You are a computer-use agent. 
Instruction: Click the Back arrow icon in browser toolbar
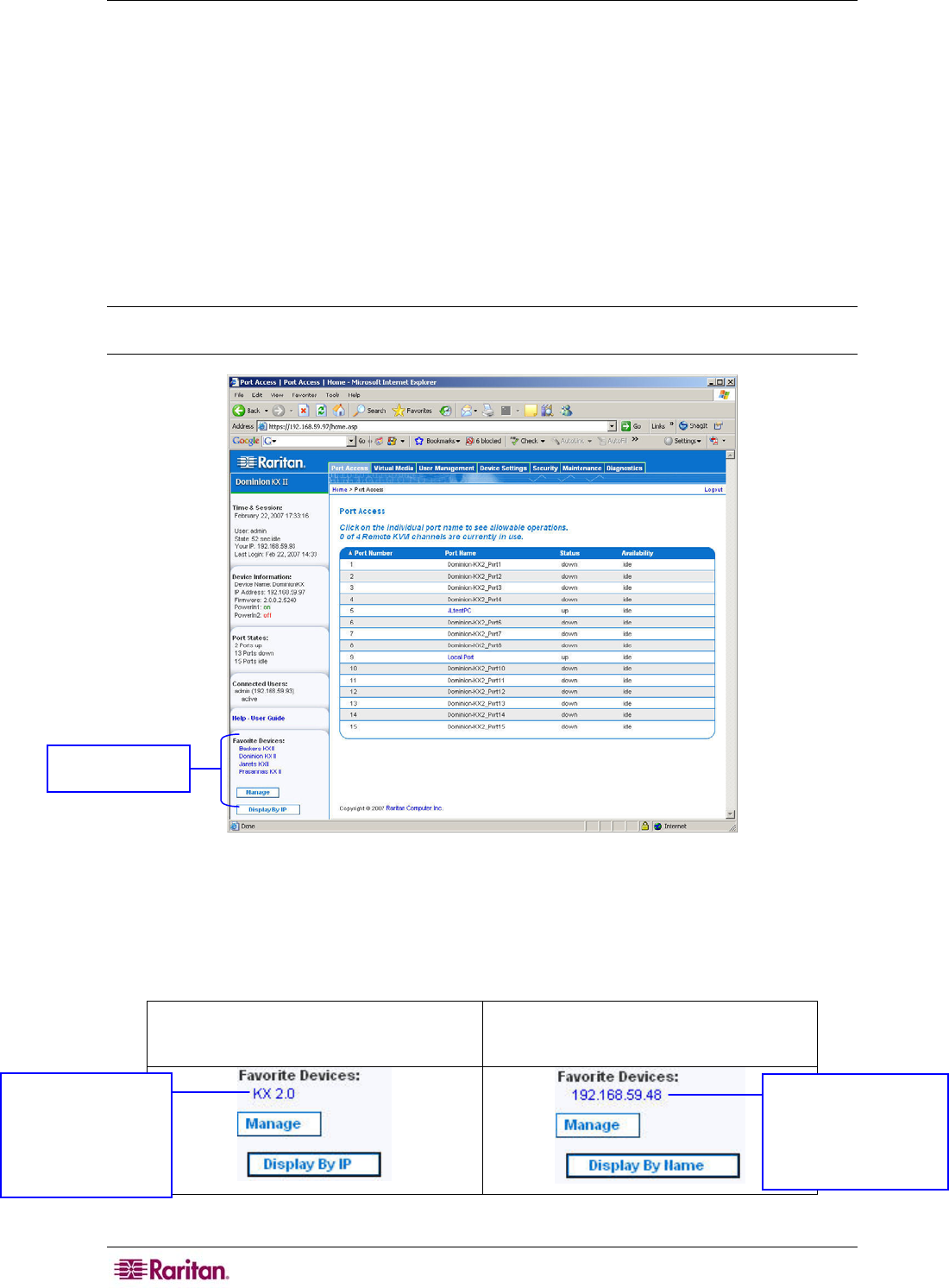(239, 411)
